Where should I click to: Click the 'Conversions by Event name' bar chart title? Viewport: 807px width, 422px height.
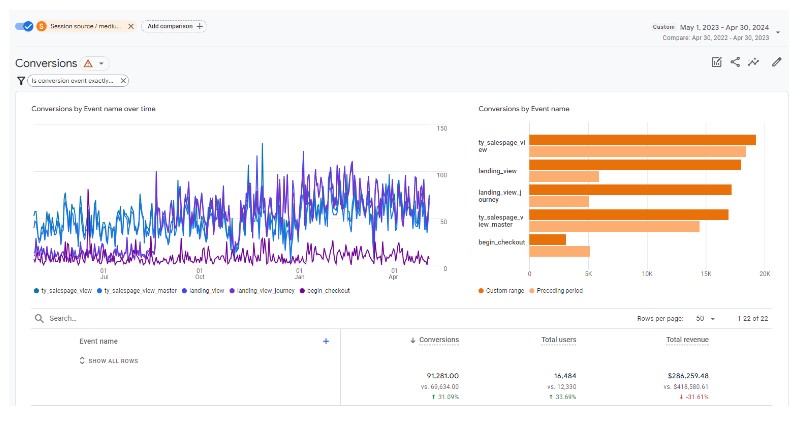(524, 109)
